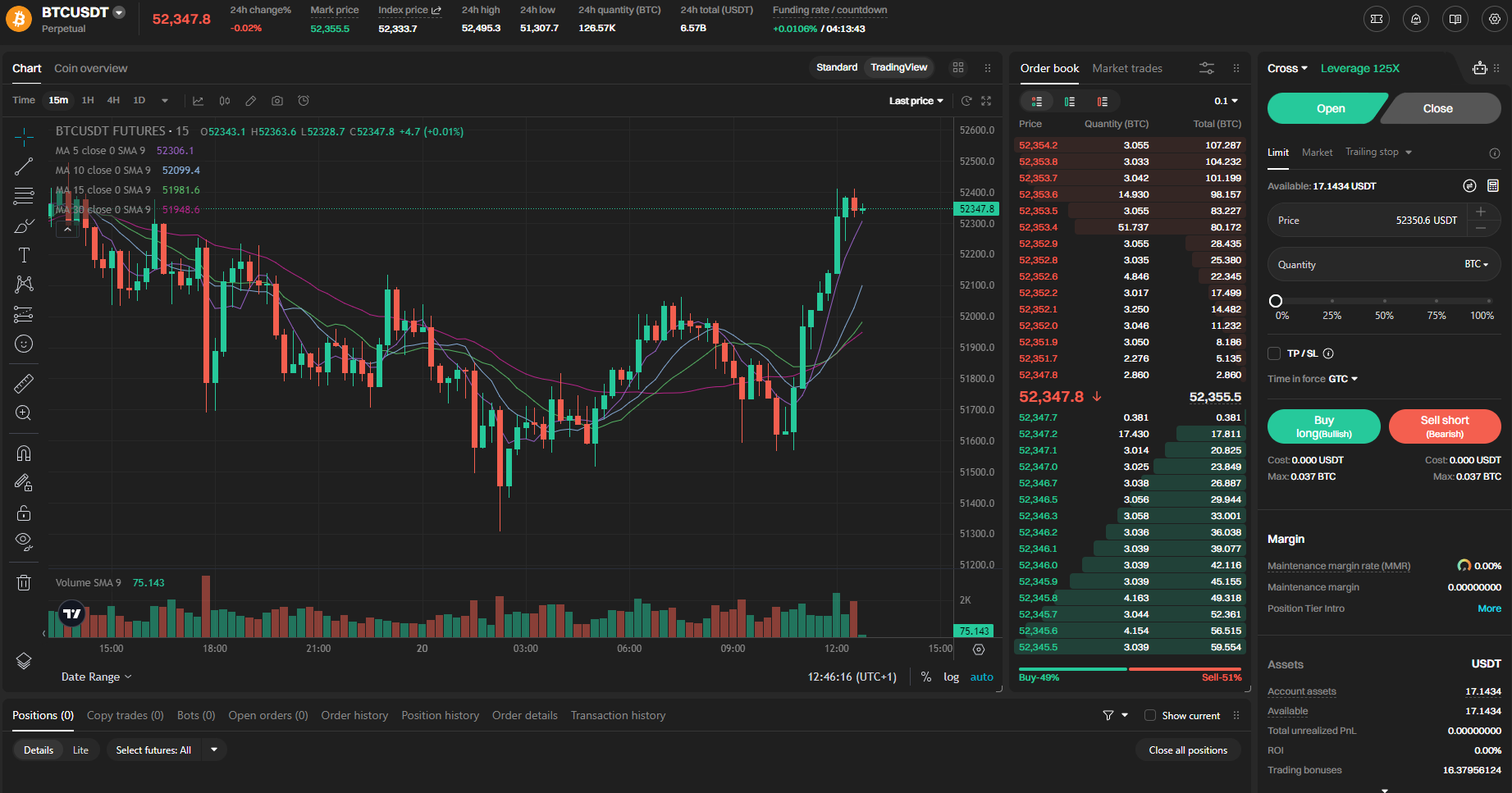
Task: Expand the chart to fullscreen
Action: [x=986, y=101]
